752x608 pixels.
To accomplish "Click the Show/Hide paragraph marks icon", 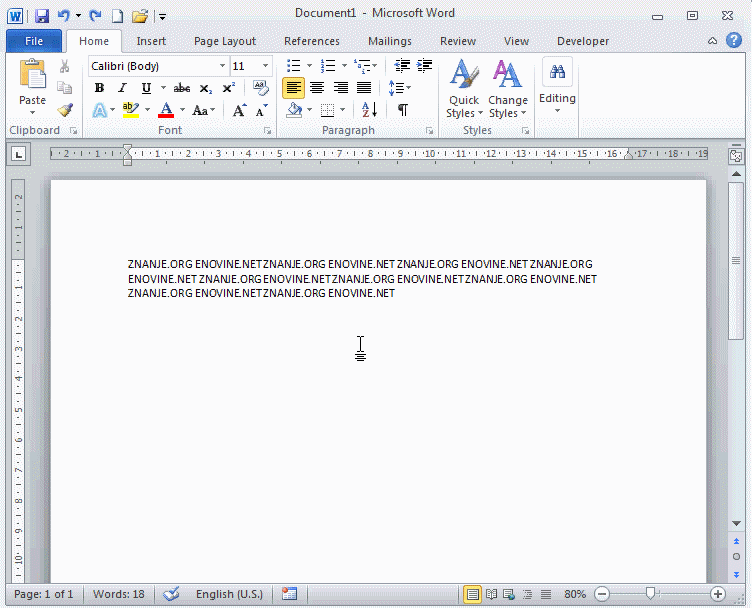I will tap(402, 110).
